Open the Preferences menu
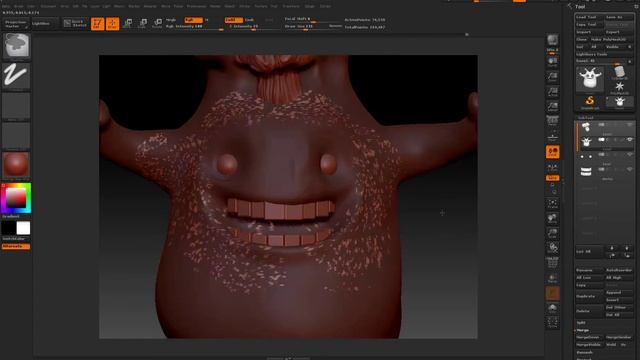The image size is (640, 360). point(196,6)
